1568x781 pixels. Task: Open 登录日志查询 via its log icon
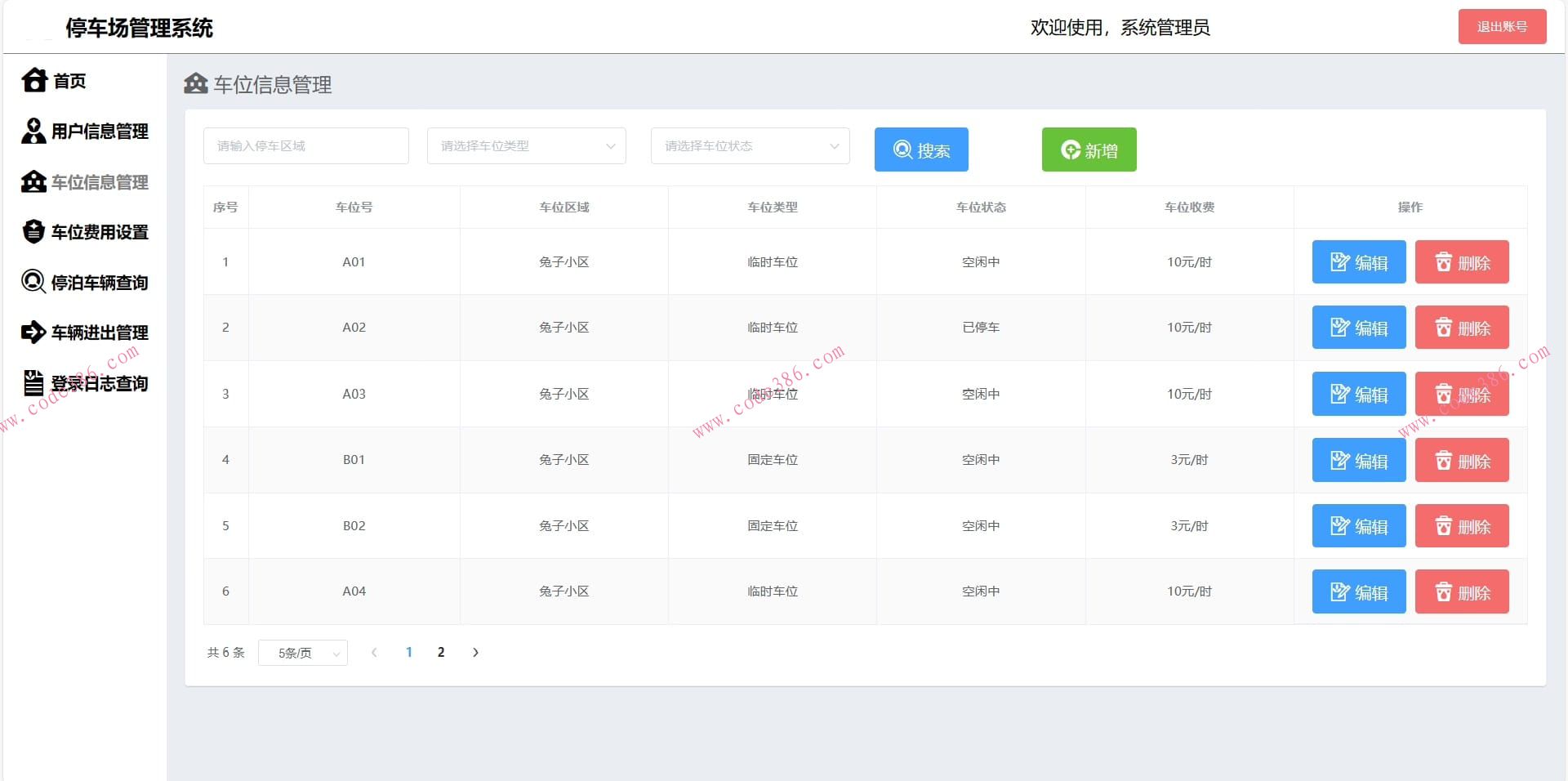click(x=33, y=382)
